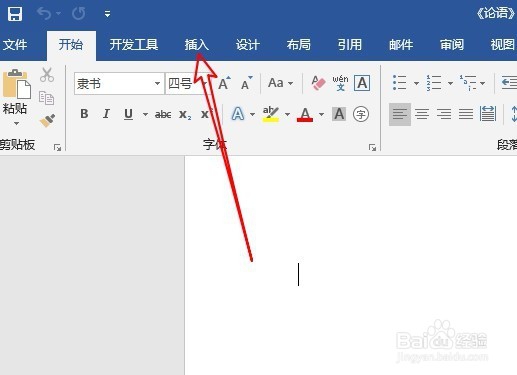Click the Clear Formatting eraser icon
Screen dimensions: 517x375
pyautogui.click(x=318, y=83)
